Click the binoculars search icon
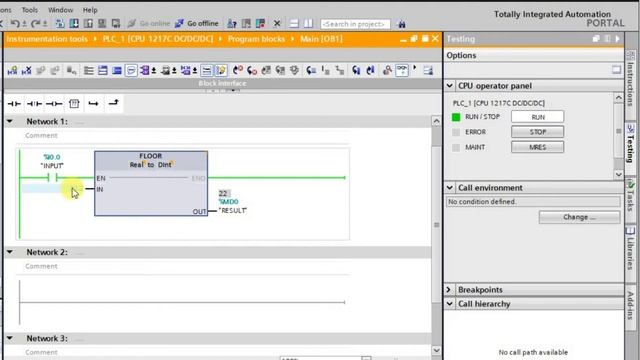This screenshot has width=640, height=360. [402, 24]
